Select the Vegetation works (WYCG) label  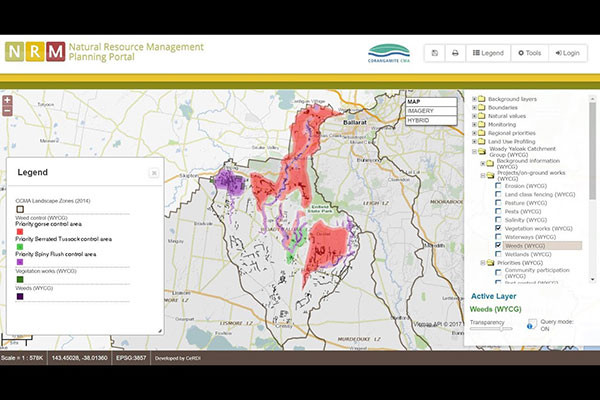point(538,229)
